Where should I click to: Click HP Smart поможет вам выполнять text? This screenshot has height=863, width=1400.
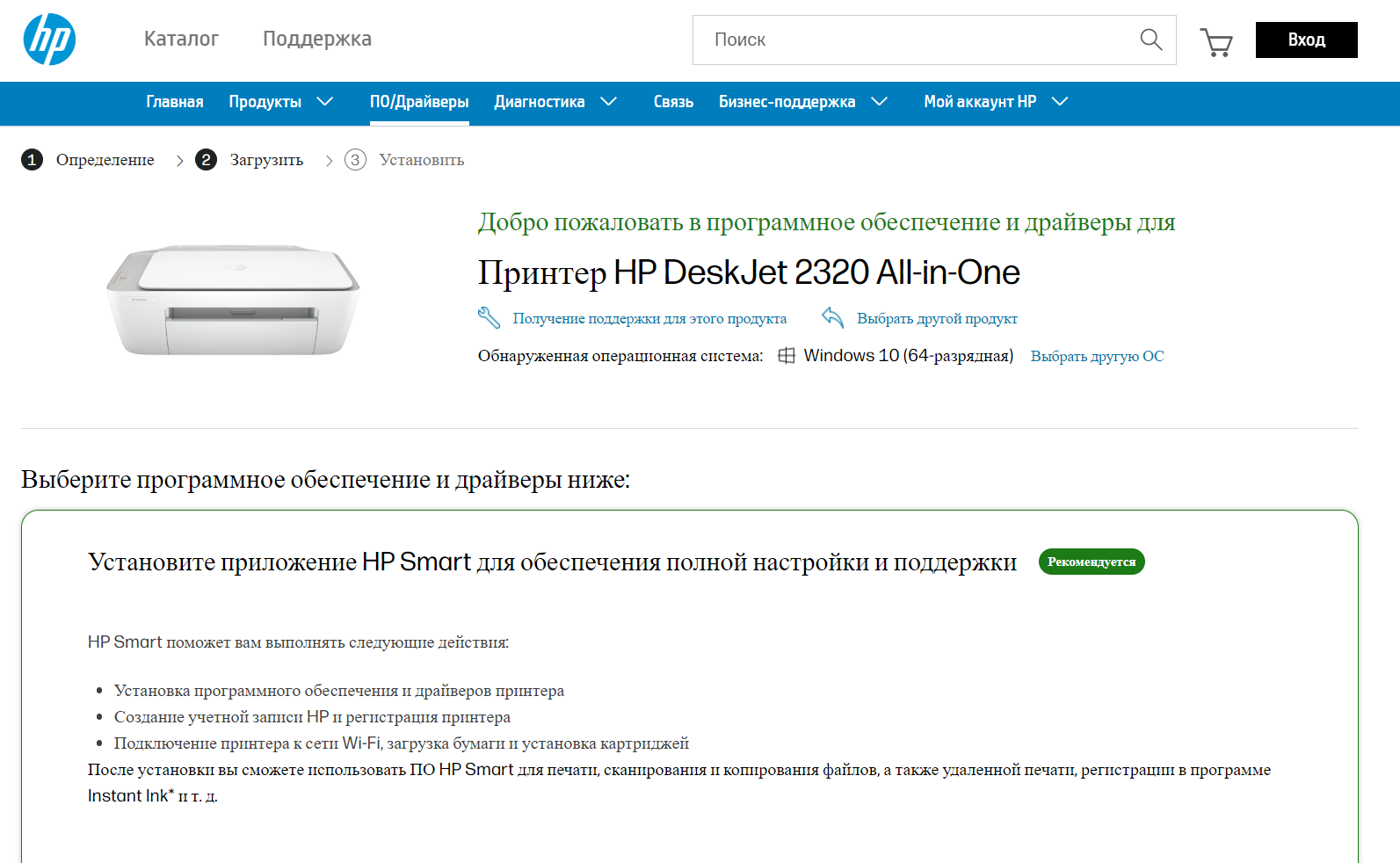click(x=298, y=642)
